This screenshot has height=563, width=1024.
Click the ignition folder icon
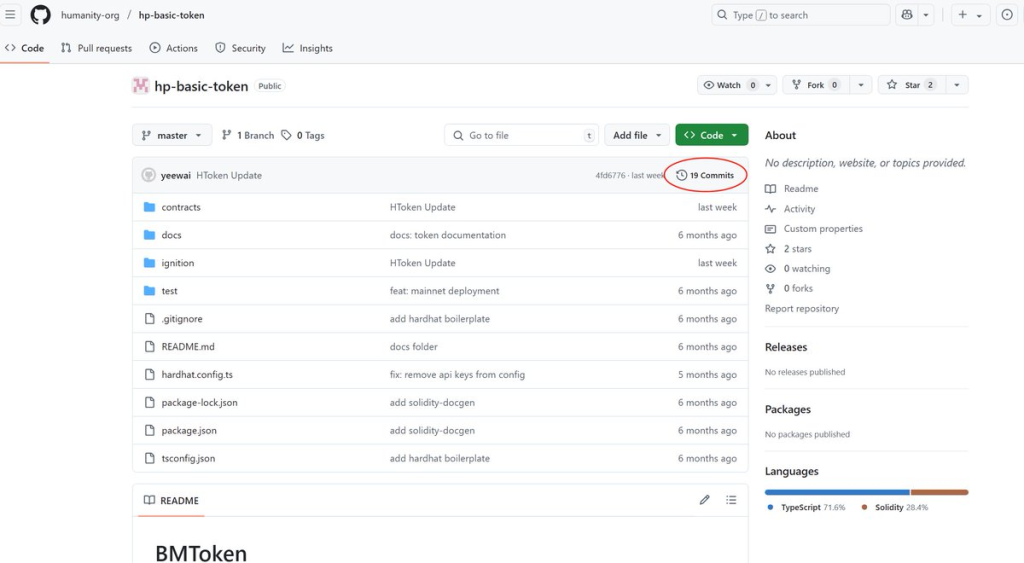point(150,263)
